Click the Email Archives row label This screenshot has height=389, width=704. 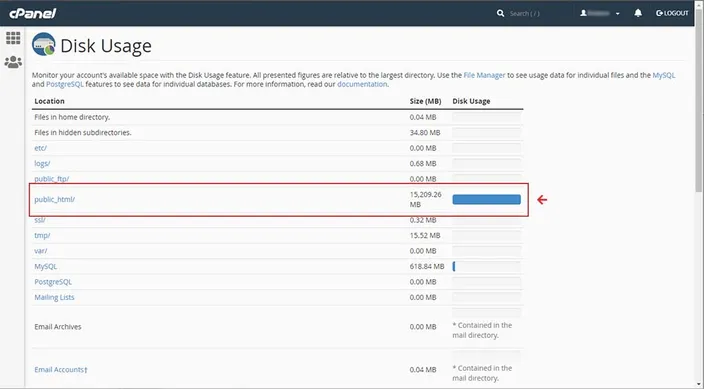pos(58,327)
